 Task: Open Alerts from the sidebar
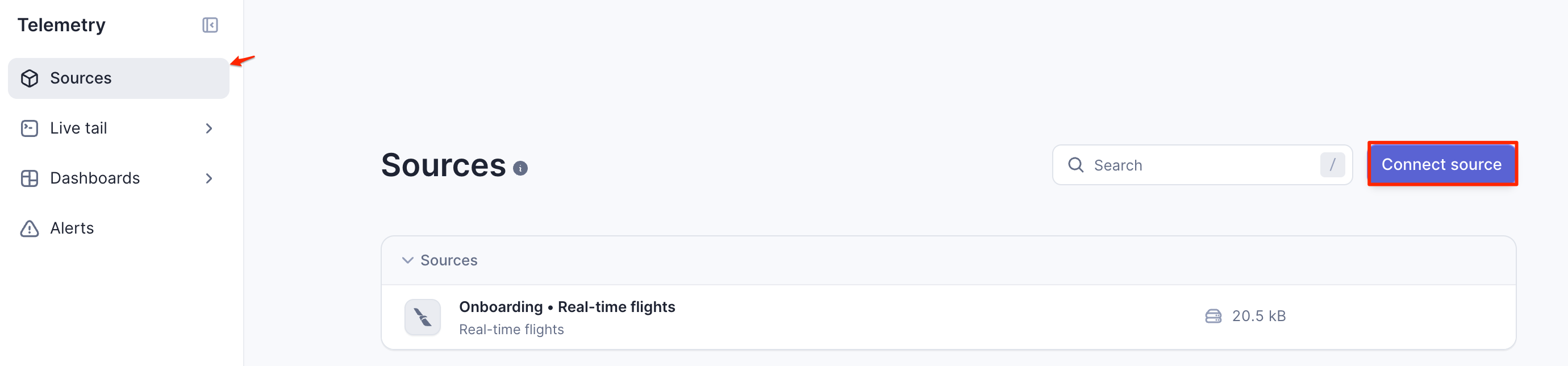(x=71, y=228)
